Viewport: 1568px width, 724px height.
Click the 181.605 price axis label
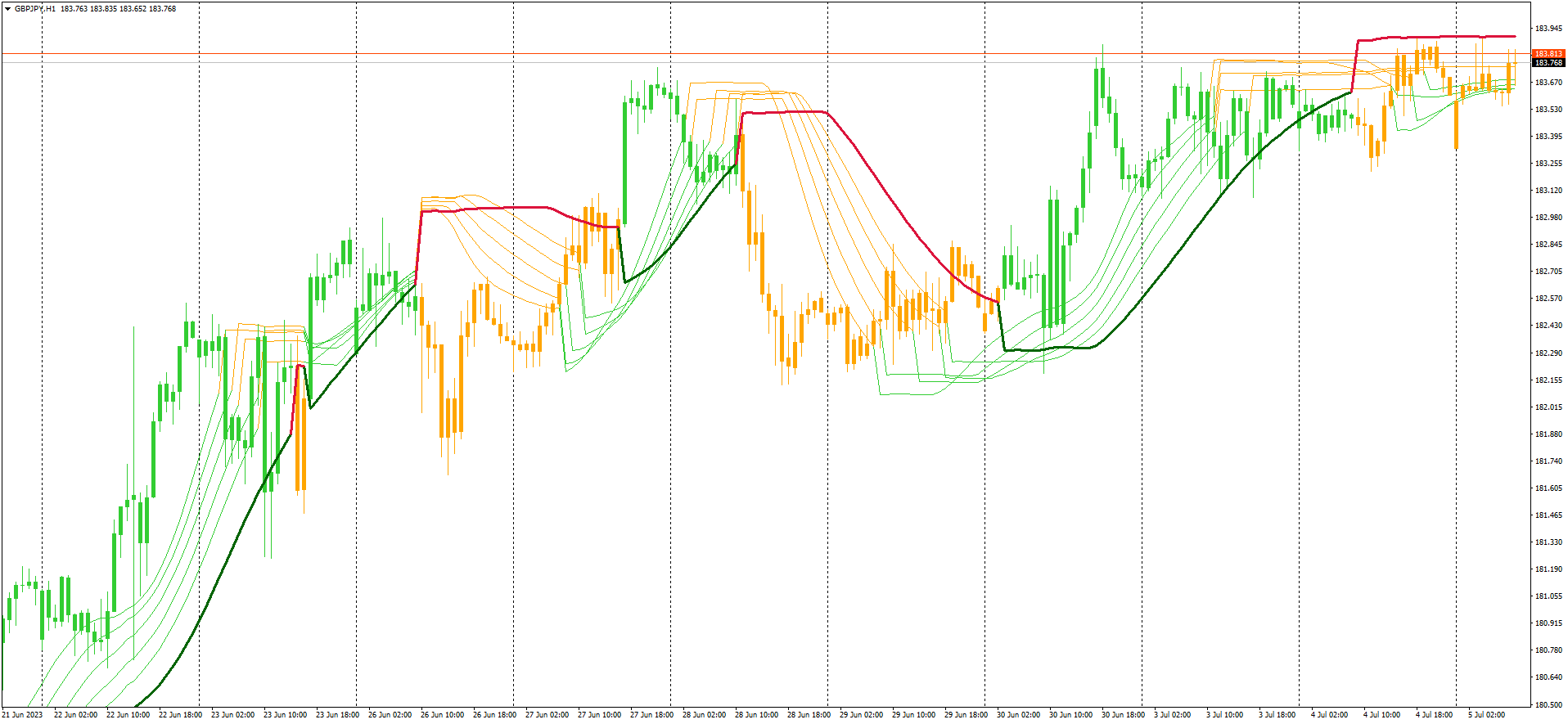pyautogui.click(x=1548, y=488)
